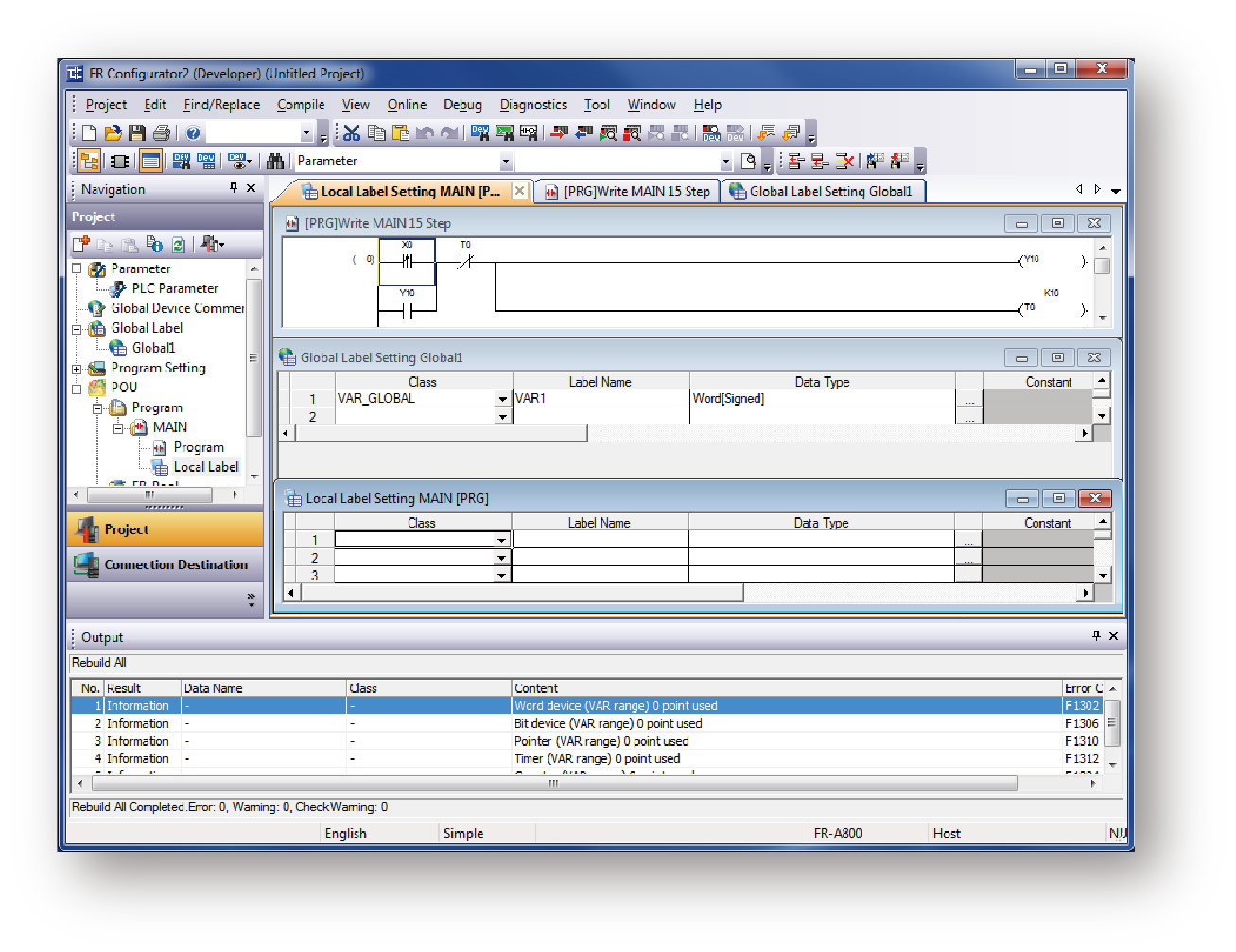Click the Cut scissors icon
The image size is (1236, 952).
click(352, 133)
